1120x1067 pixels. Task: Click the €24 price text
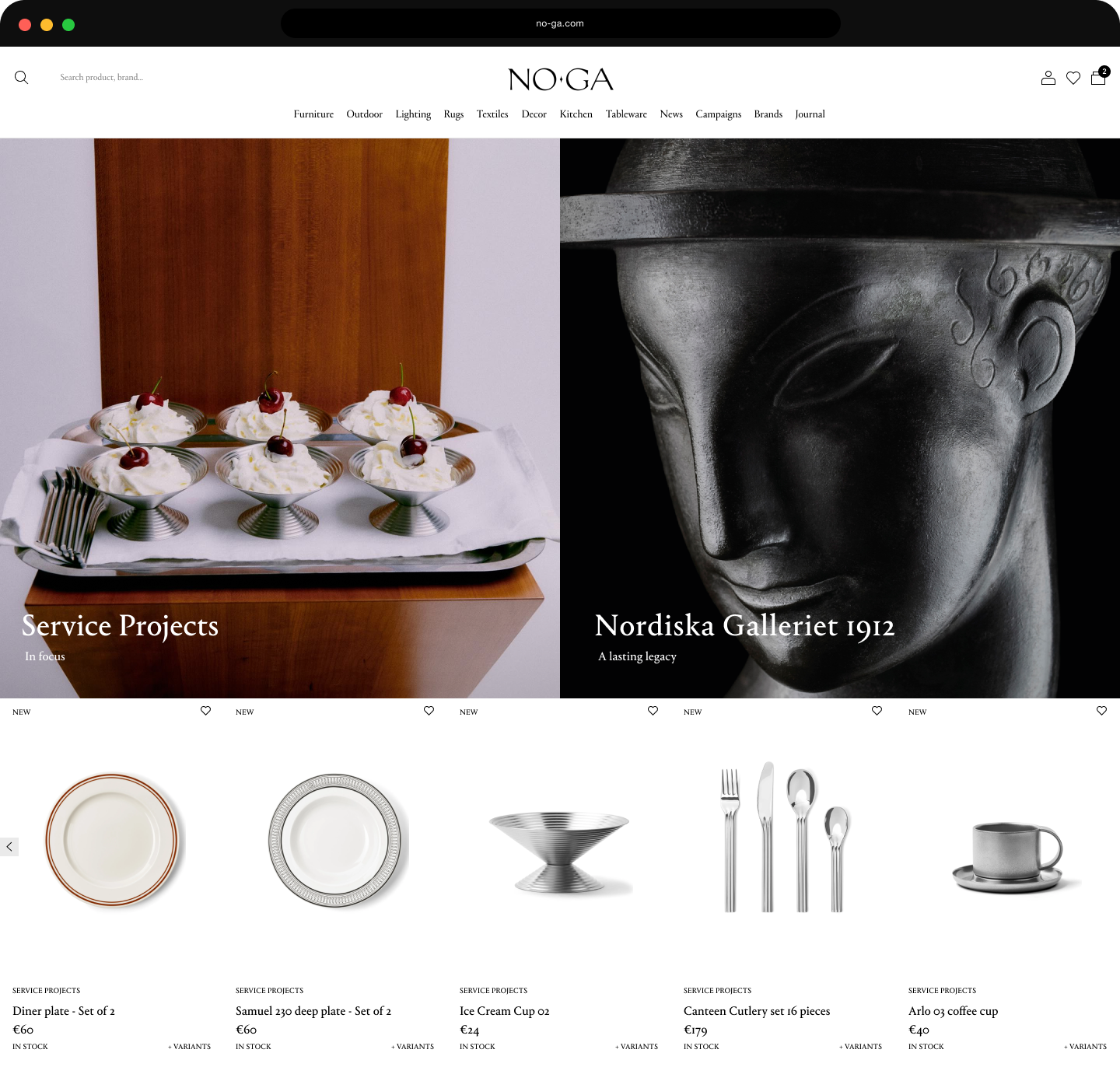coord(469,1030)
